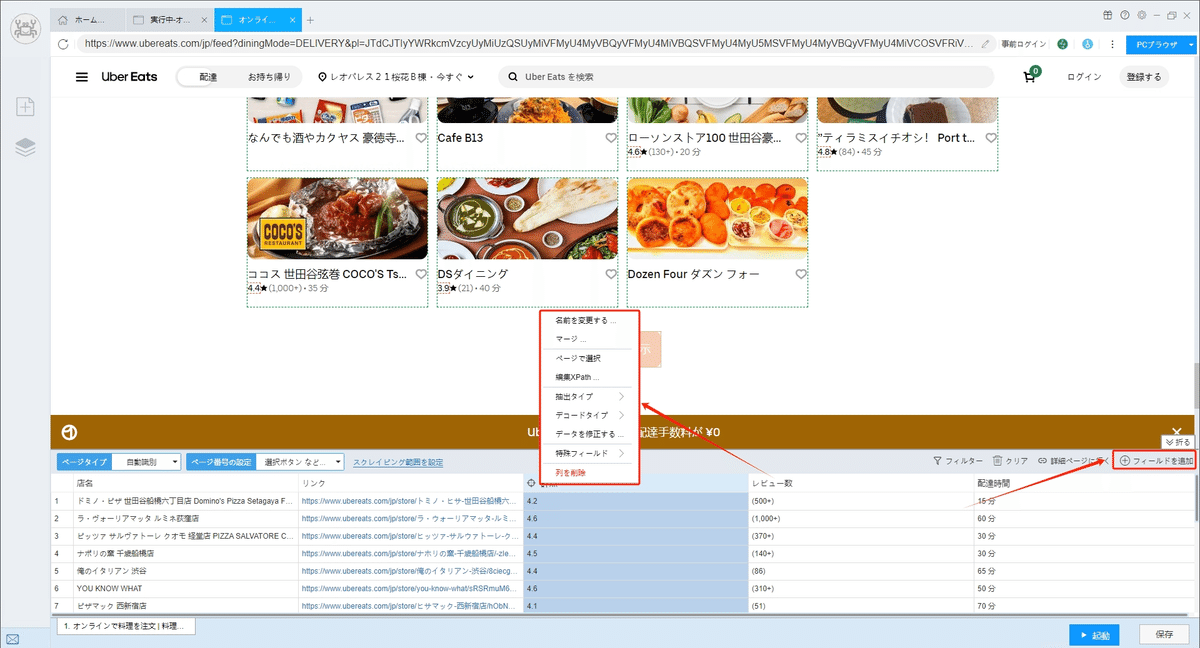Screen dimensions: 1200x648
Task: Choose マージ in context menu
Action: pos(589,339)
